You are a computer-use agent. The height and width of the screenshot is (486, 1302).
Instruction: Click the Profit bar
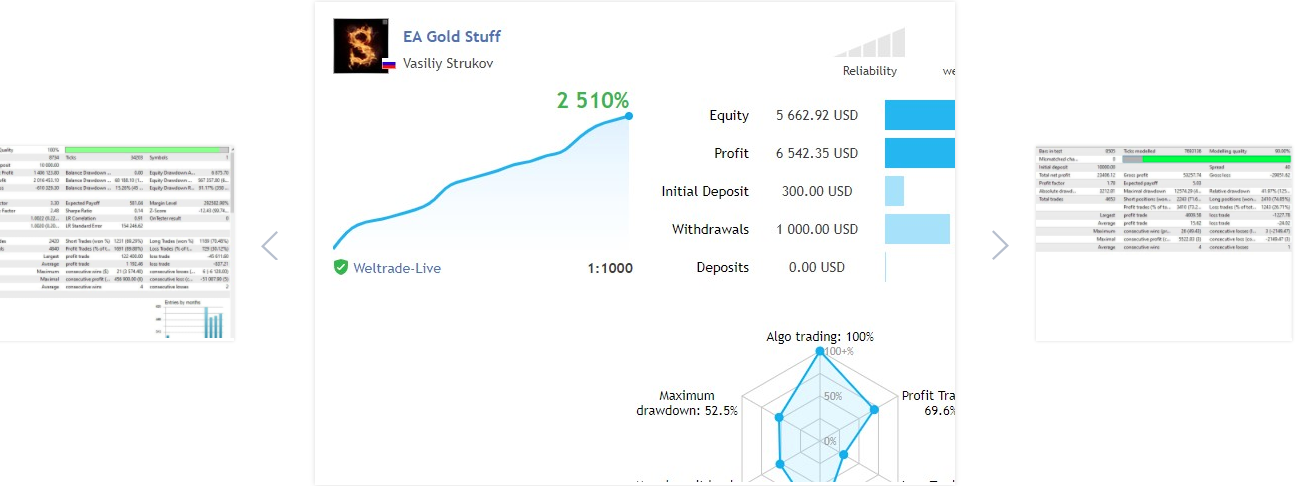[x=920, y=153]
